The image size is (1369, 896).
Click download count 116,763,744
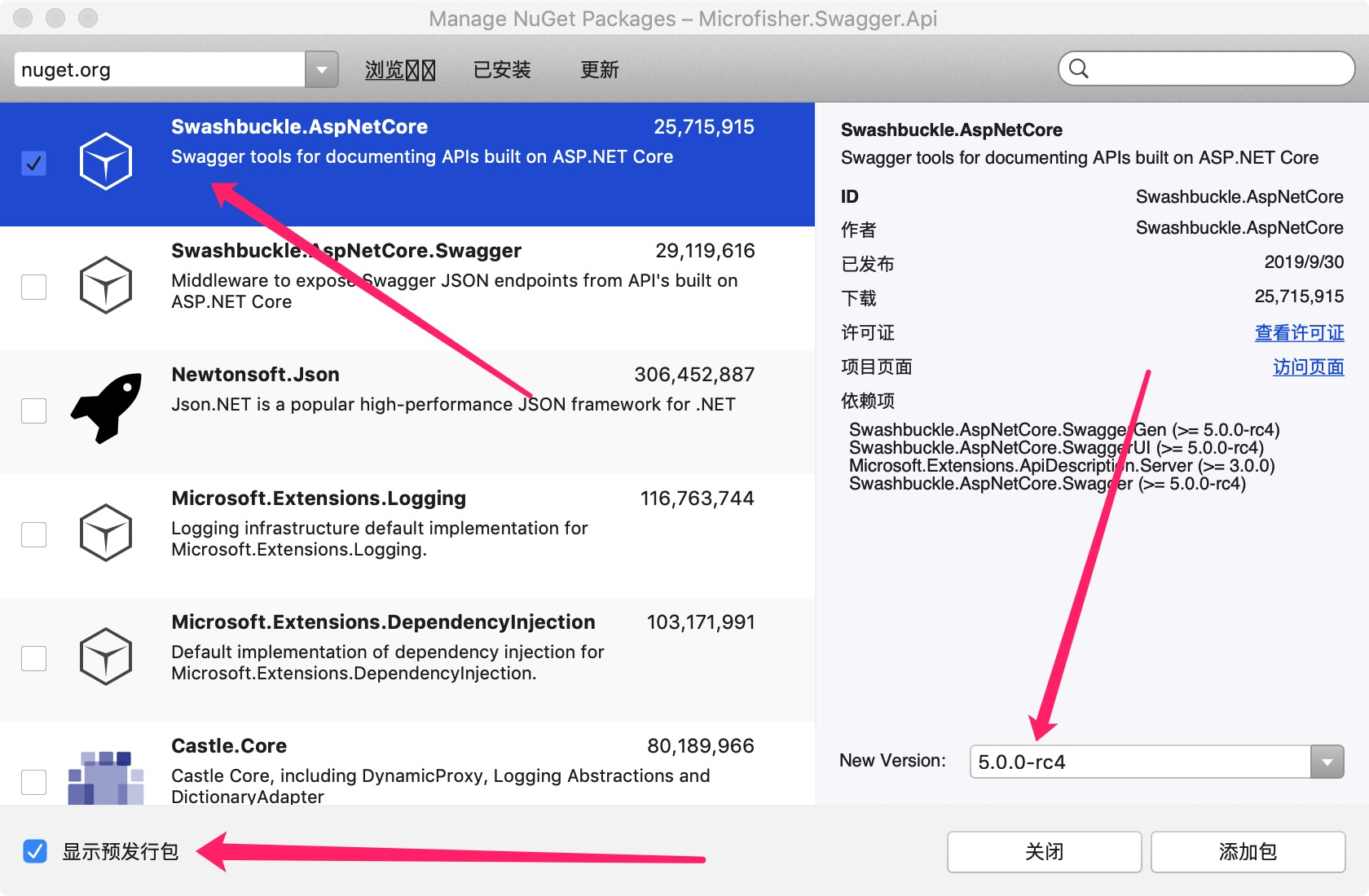(698, 499)
